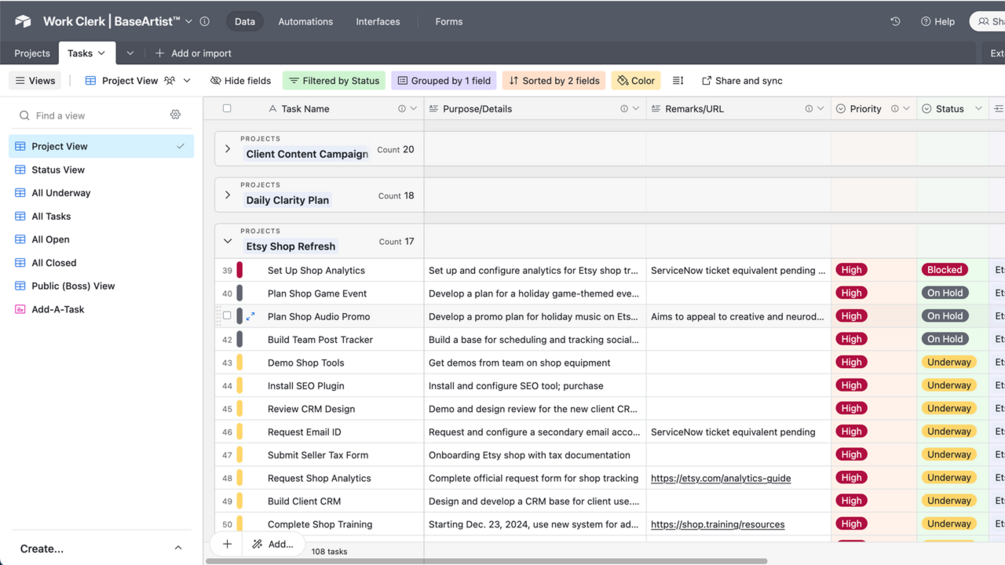Open the Status column dropdown arrow
Screen dimensions: 1005x565
click(978, 109)
